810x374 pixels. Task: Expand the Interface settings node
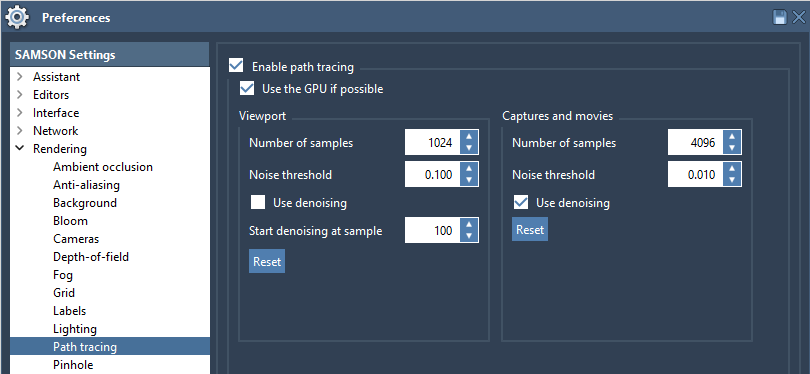tap(20, 113)
